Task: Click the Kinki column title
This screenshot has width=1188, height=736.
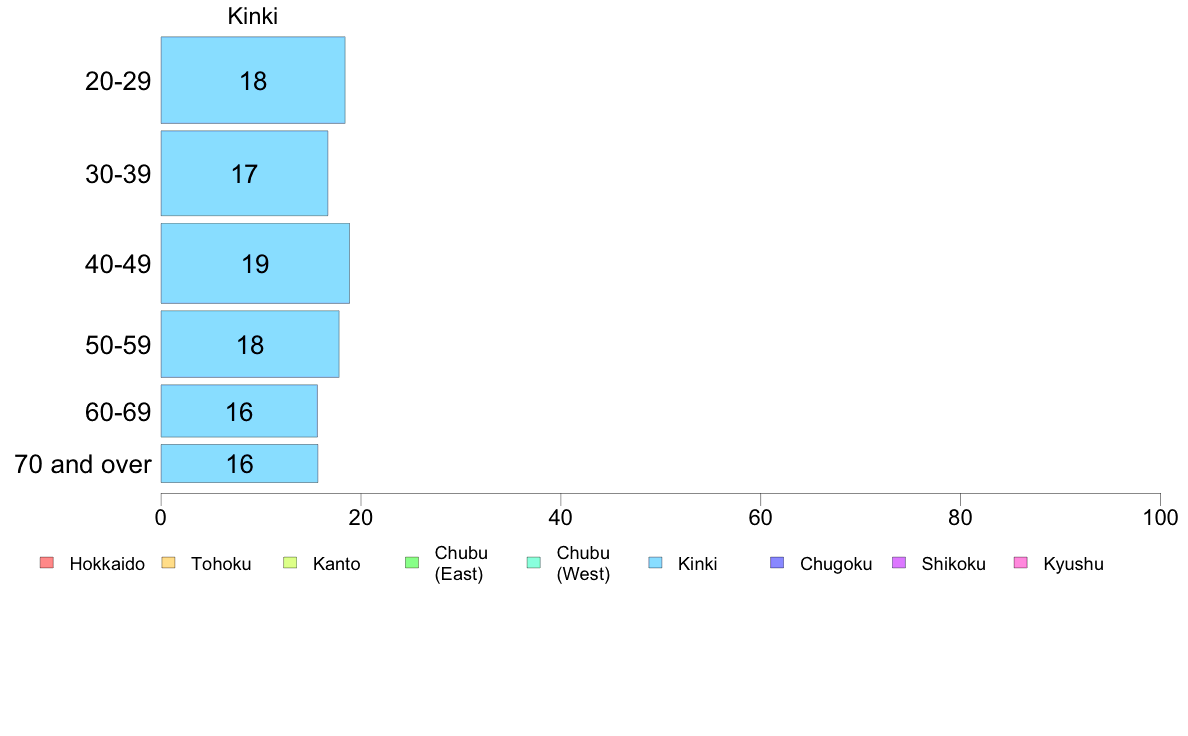Action: [253, 17]
